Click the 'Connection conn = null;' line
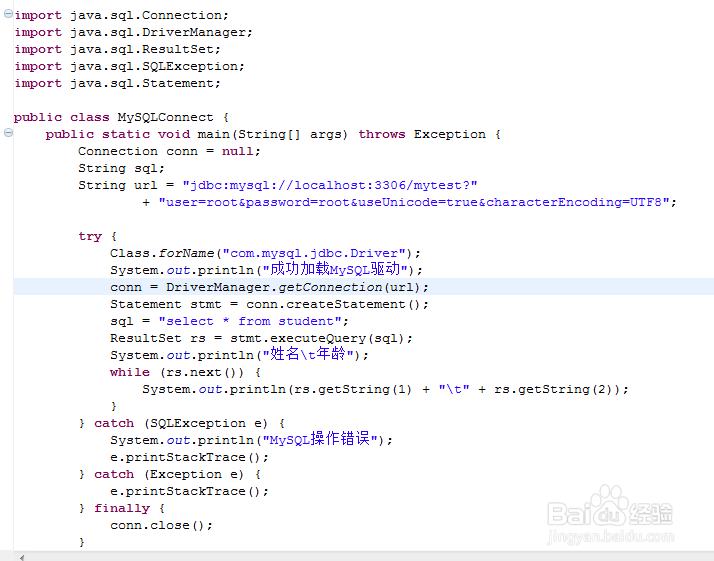 pos(169,151)
